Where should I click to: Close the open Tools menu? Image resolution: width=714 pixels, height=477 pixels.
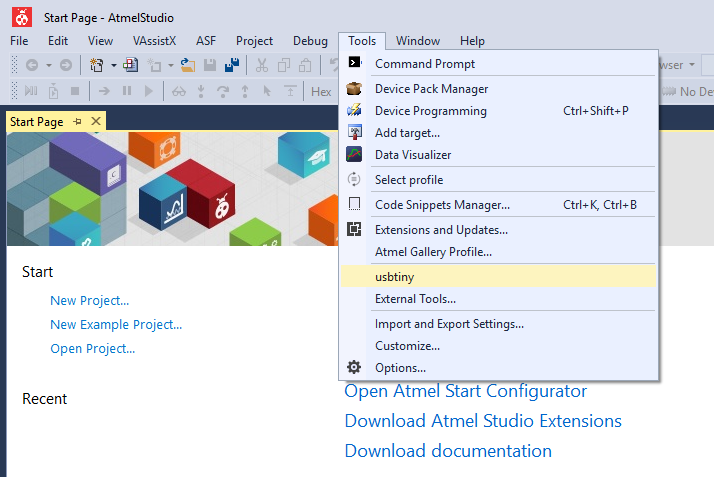pyautogui.click(x=362, y=41)
